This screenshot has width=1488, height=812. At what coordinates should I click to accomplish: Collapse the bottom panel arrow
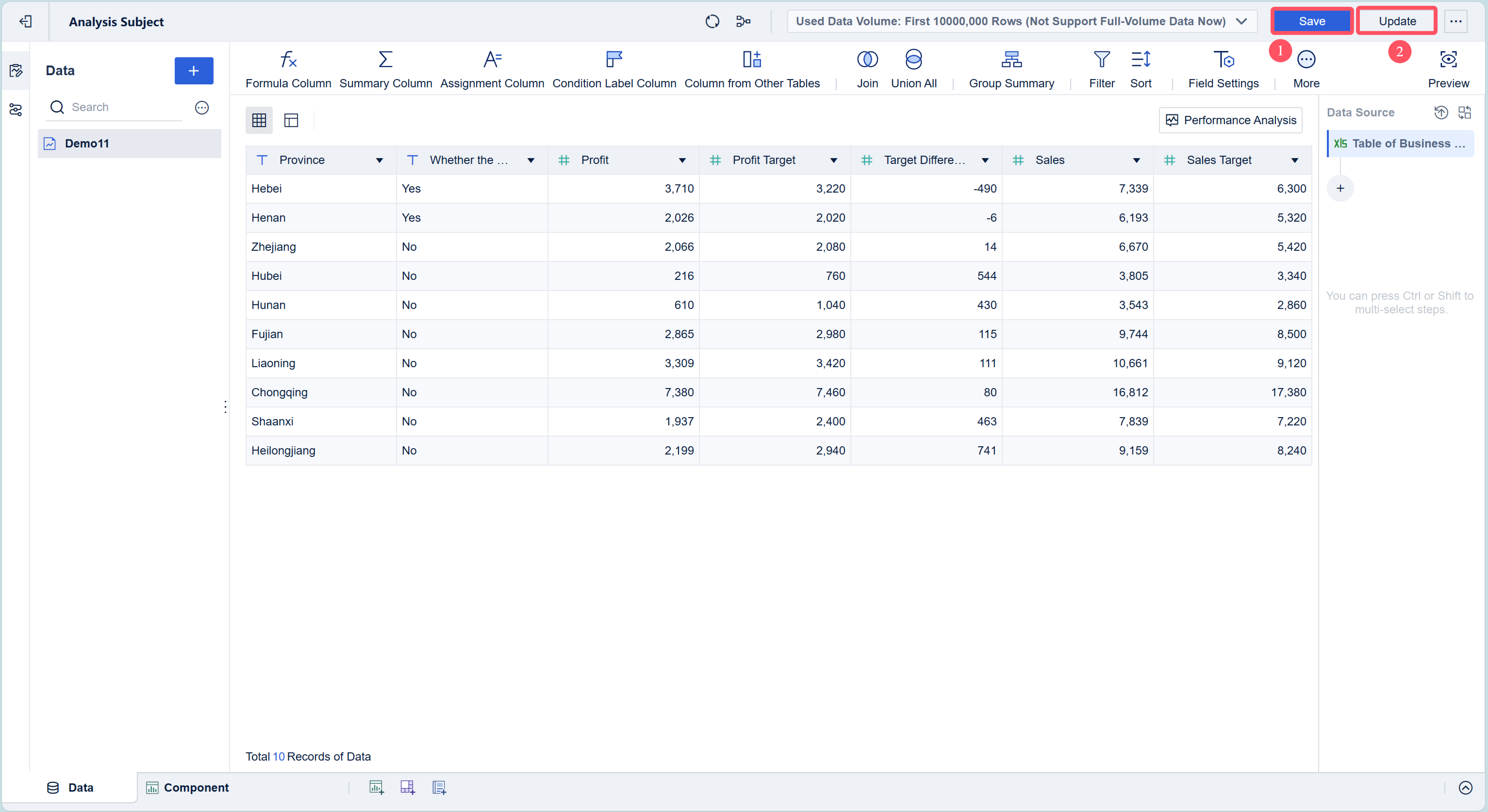tap(1465, 788)
